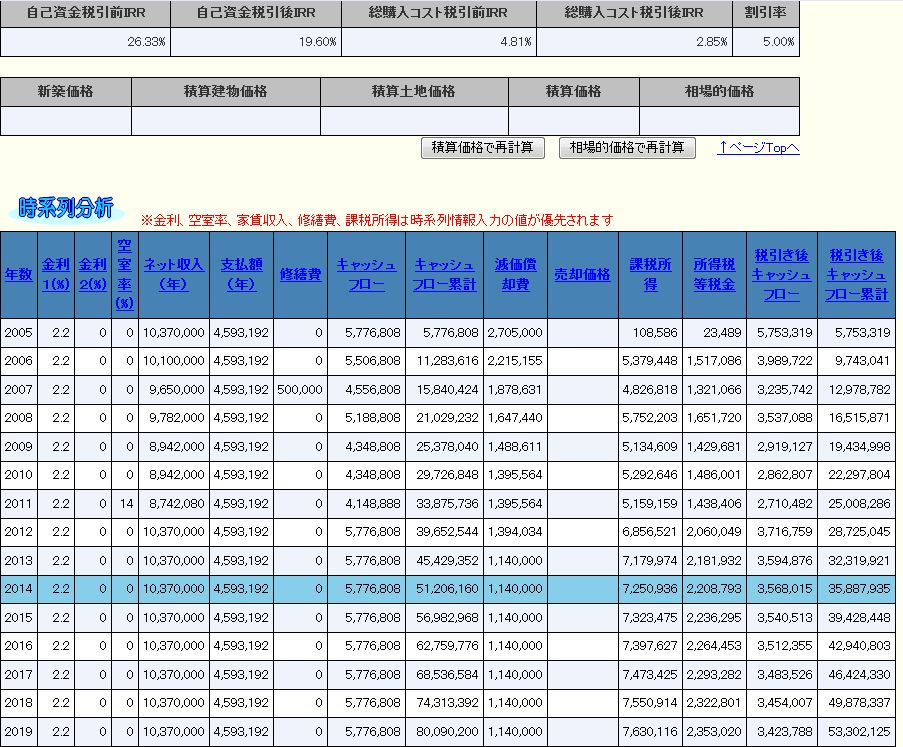Select the 減価償却費 column header link
This screenshot has width=903, height=747.
pos(519,275)
